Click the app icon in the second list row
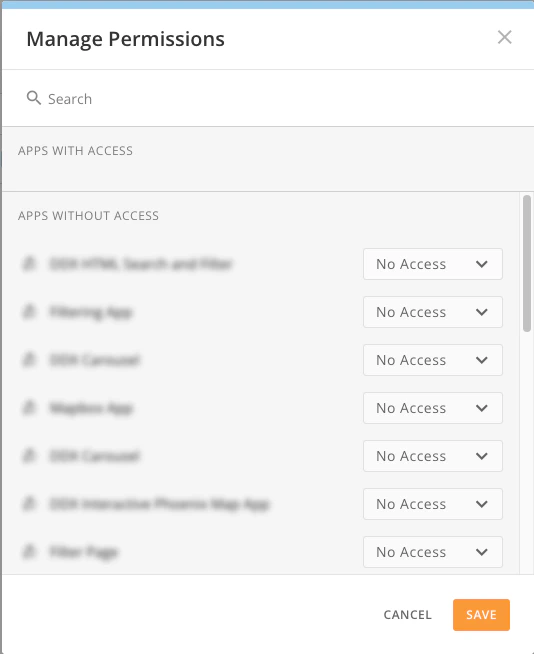Screen dimensions: 534x654 (x=29, y=312)
